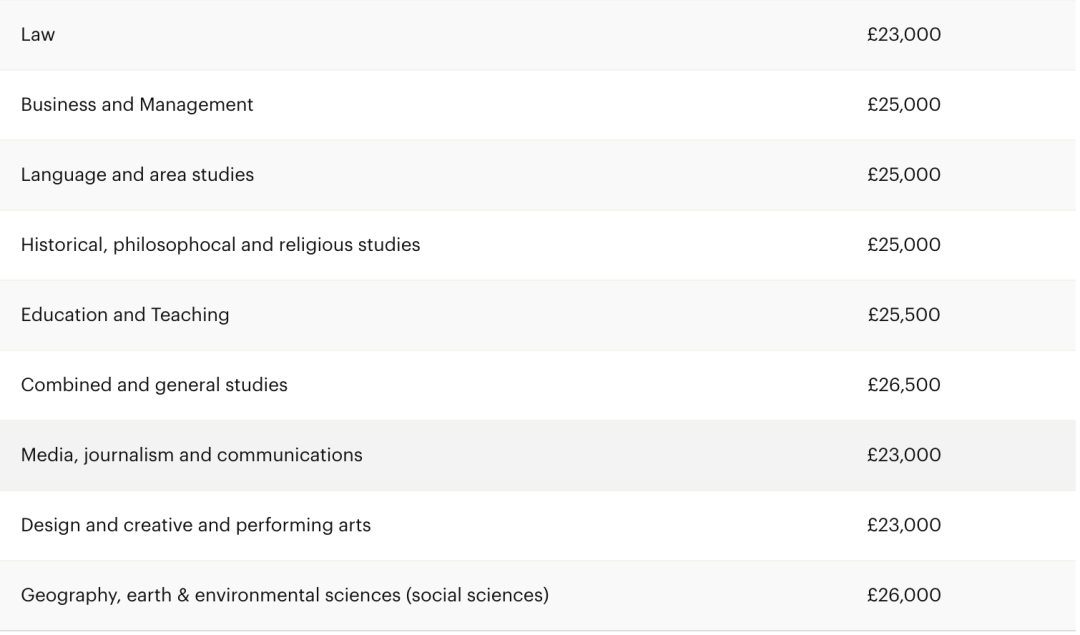Click the £23,000 salary for Law
1080x635 pixels.
[x=904, y=35]
